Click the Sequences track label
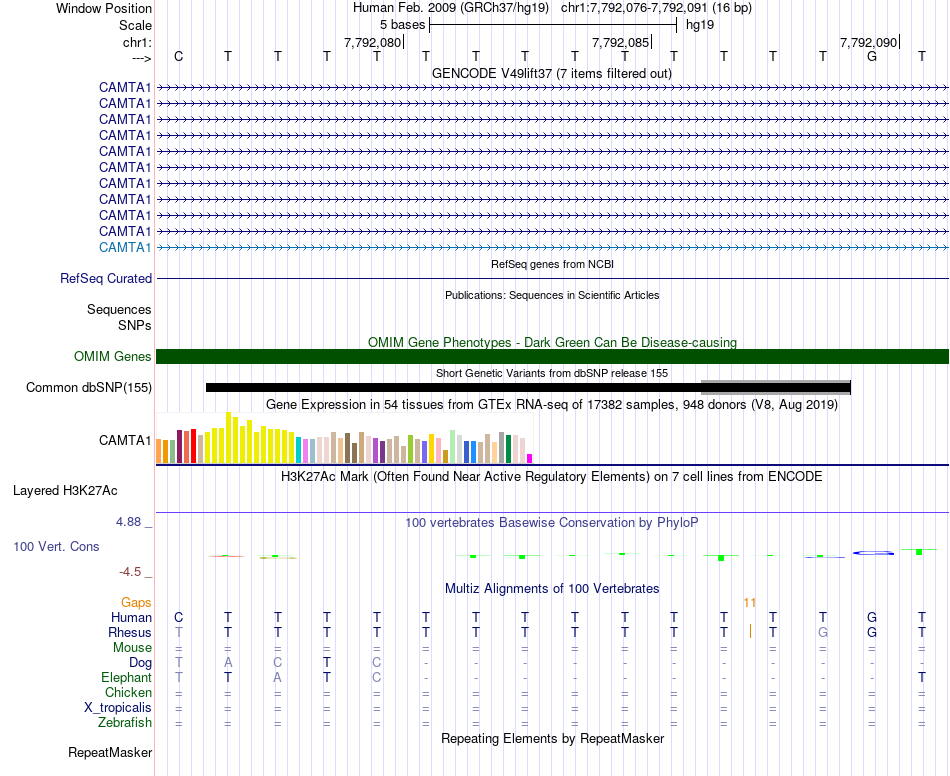 (x=119, y=310)
